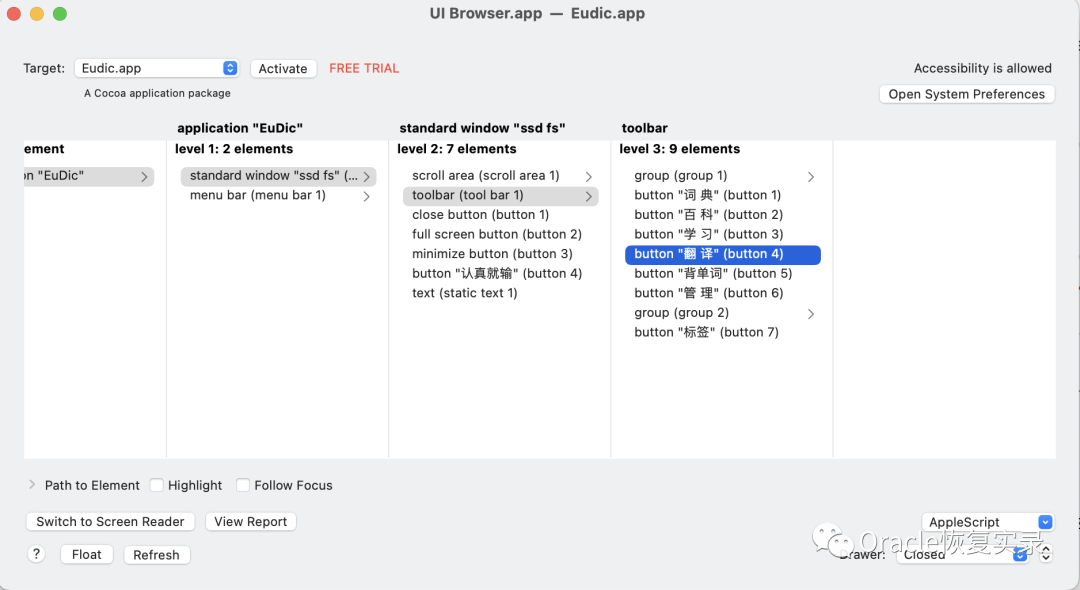Select the menu bar (menu bar 1) row
Image resolution: width=1080 pixels, height=590 pixels.
click(x=278, y=196)
